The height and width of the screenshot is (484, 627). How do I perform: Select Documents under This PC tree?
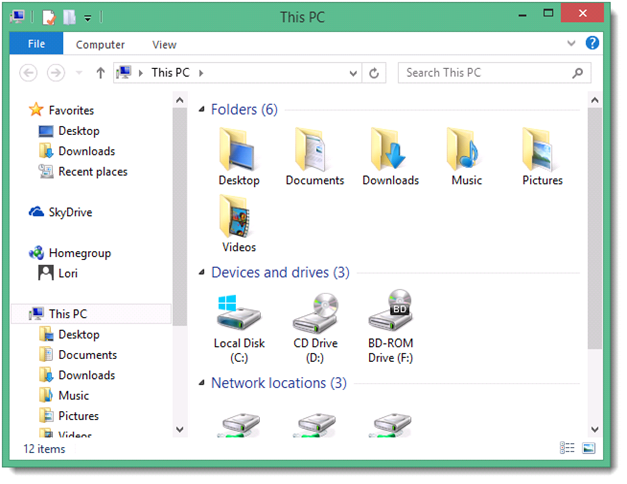coord(78,354)
